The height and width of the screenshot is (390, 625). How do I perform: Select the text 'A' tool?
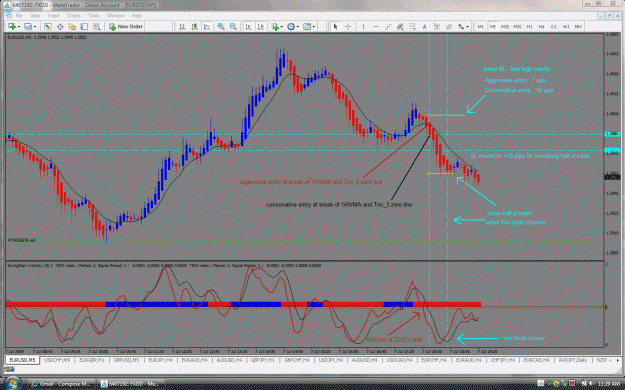pos(425,27)
